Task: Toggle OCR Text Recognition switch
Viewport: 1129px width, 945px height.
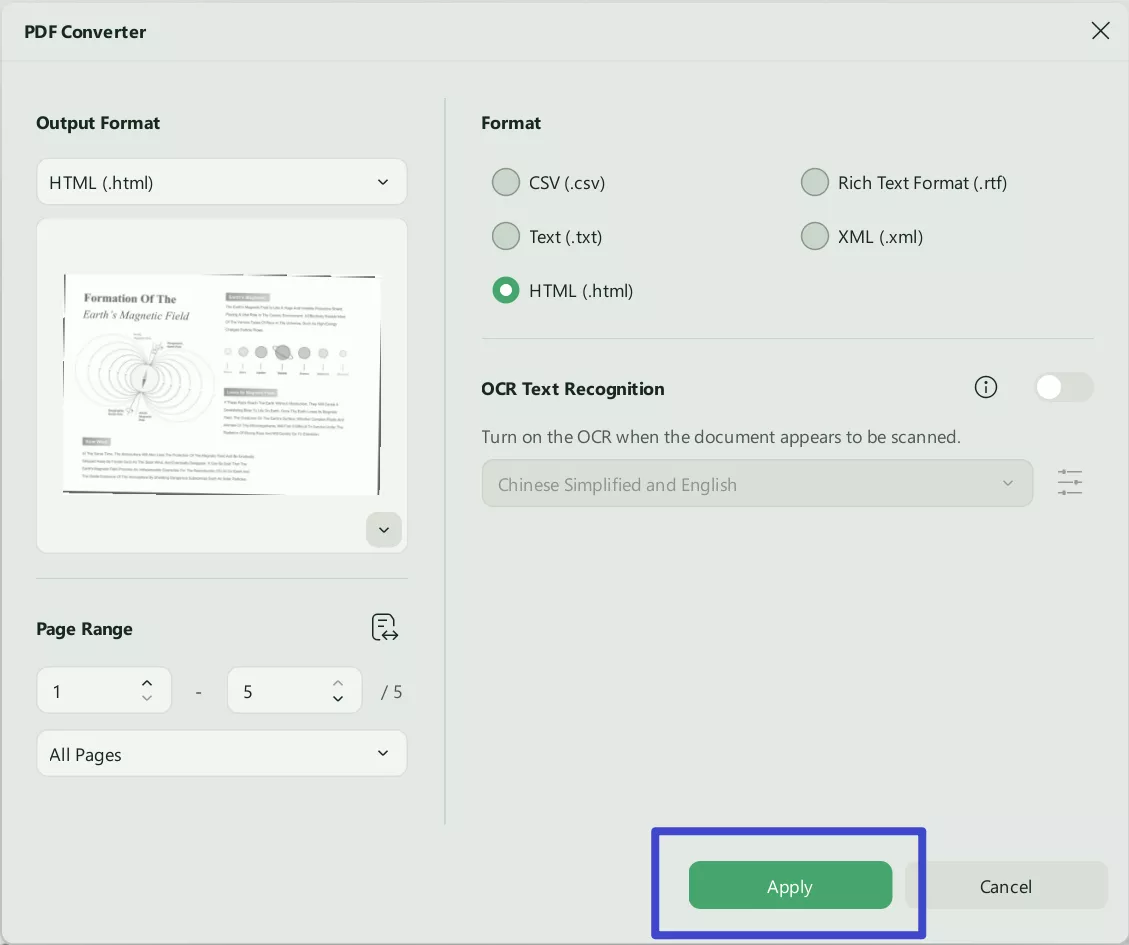Action: point(1063,388)
